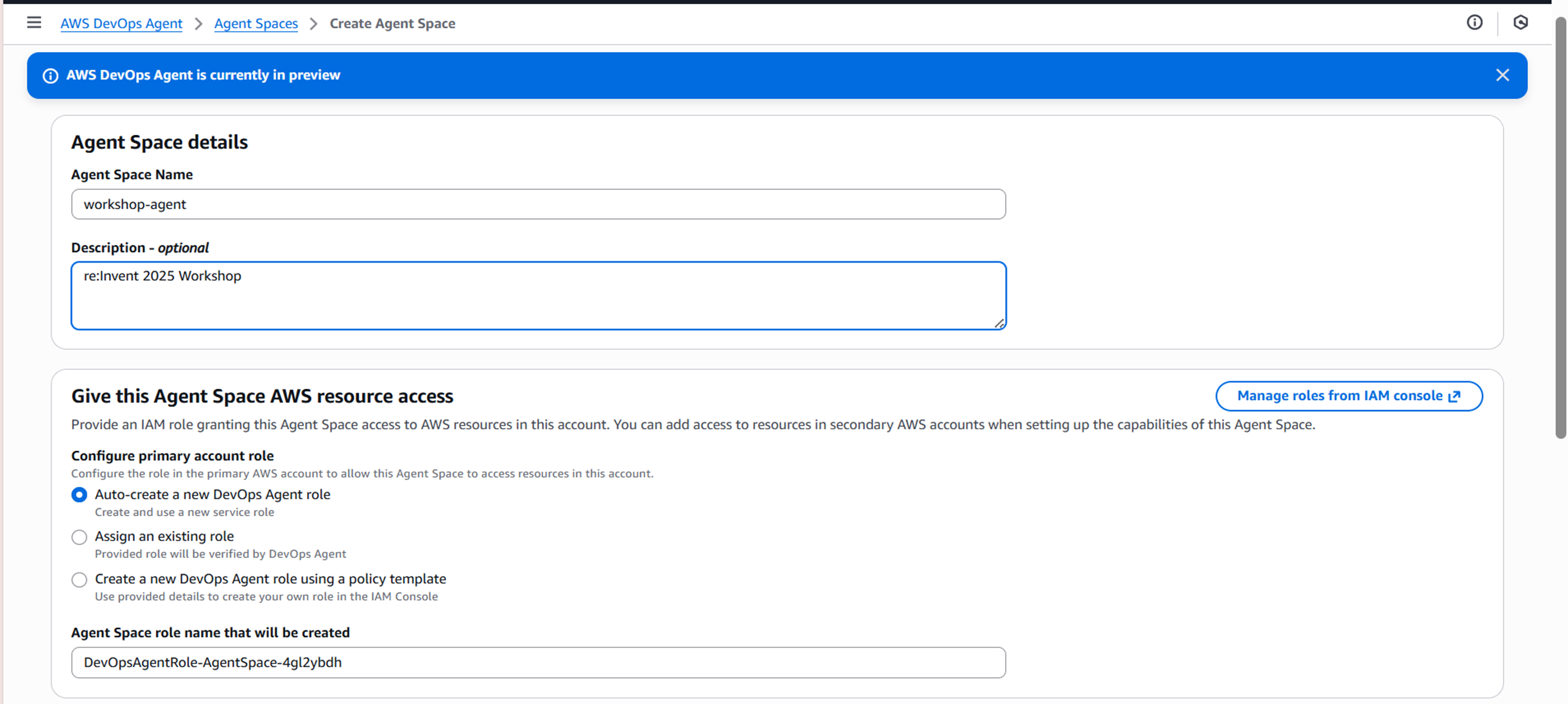Click the Description text area
Screen dimensions: 1568x704
(538, 296)
